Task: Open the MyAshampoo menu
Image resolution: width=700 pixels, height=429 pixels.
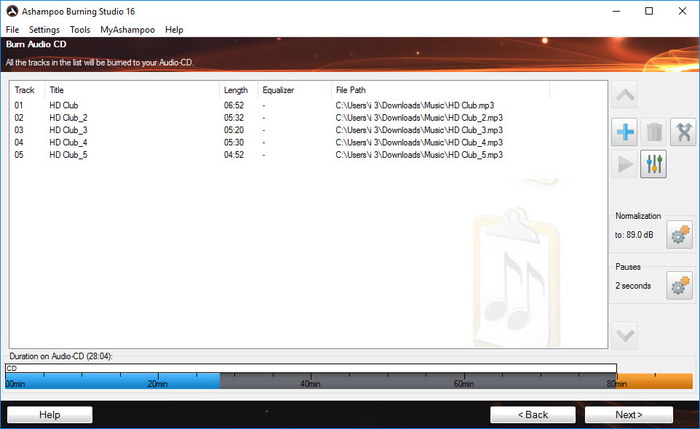Action: pyautogui.click(x=128, y=29)
